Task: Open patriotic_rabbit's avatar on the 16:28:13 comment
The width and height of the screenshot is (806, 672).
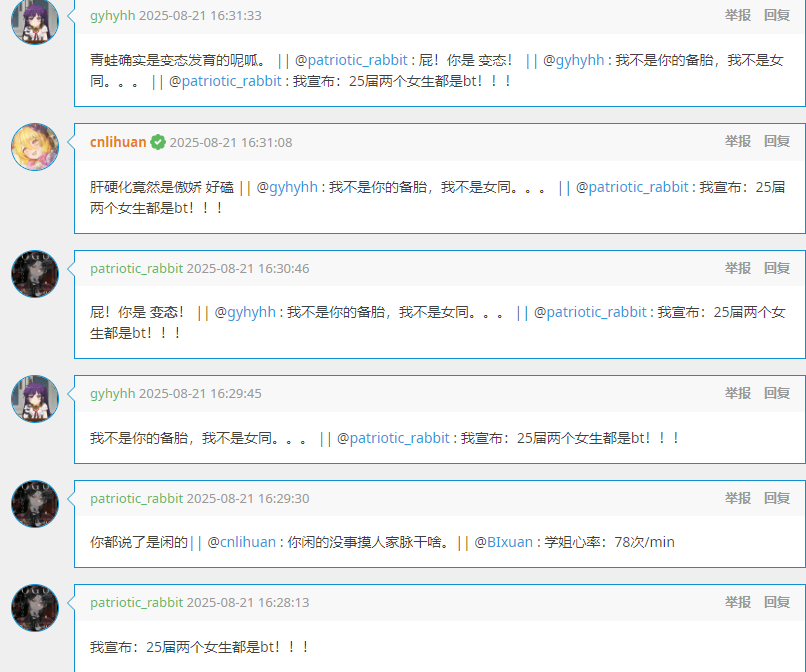Action: pyautogui.click(x=35, y=608)
